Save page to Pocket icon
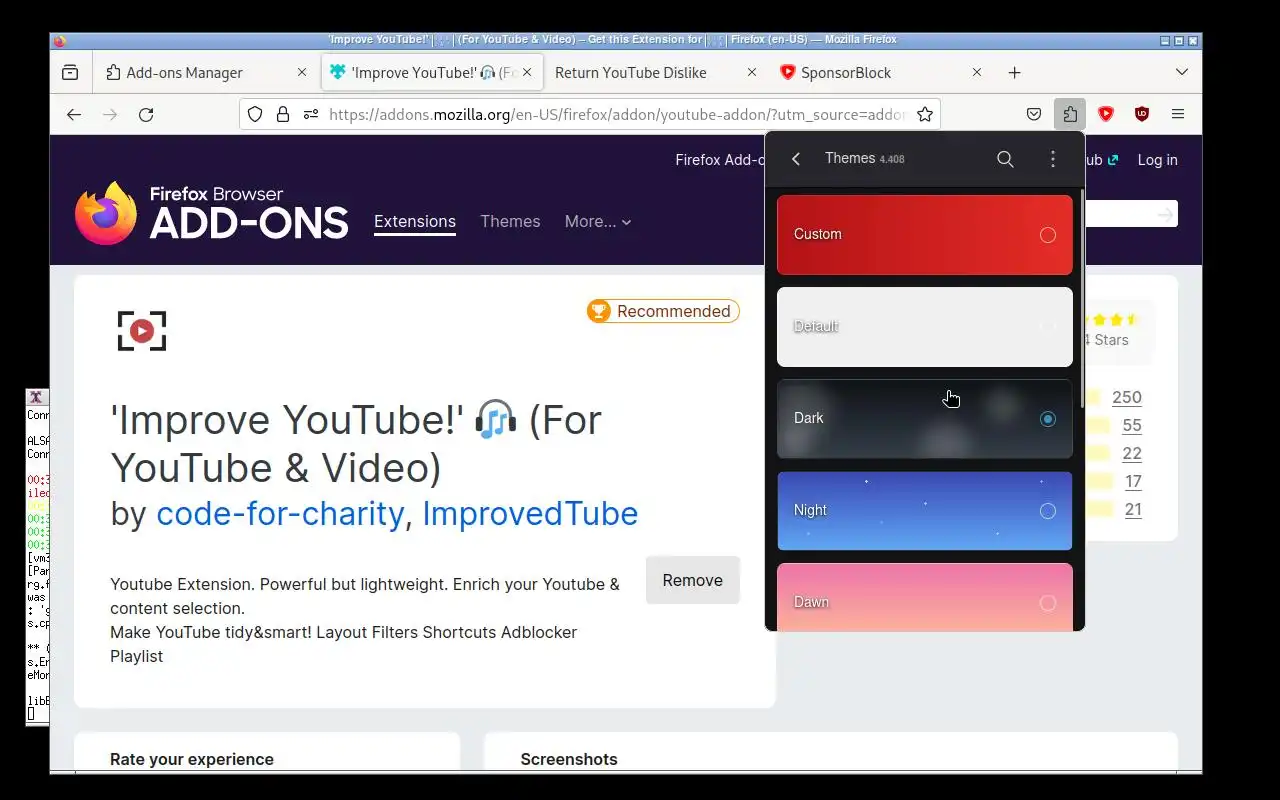This screenshot has height=800, width=1280. tap(1034, 114)
